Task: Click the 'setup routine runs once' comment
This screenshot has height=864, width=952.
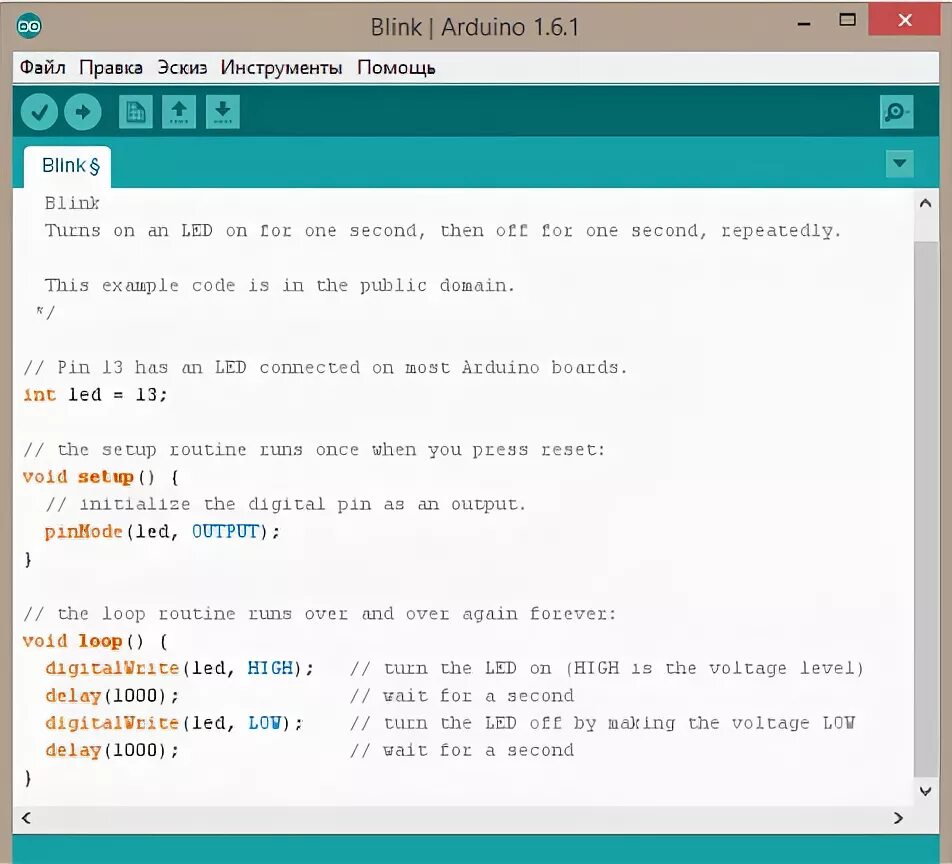Action: click(x=314, y=449)
